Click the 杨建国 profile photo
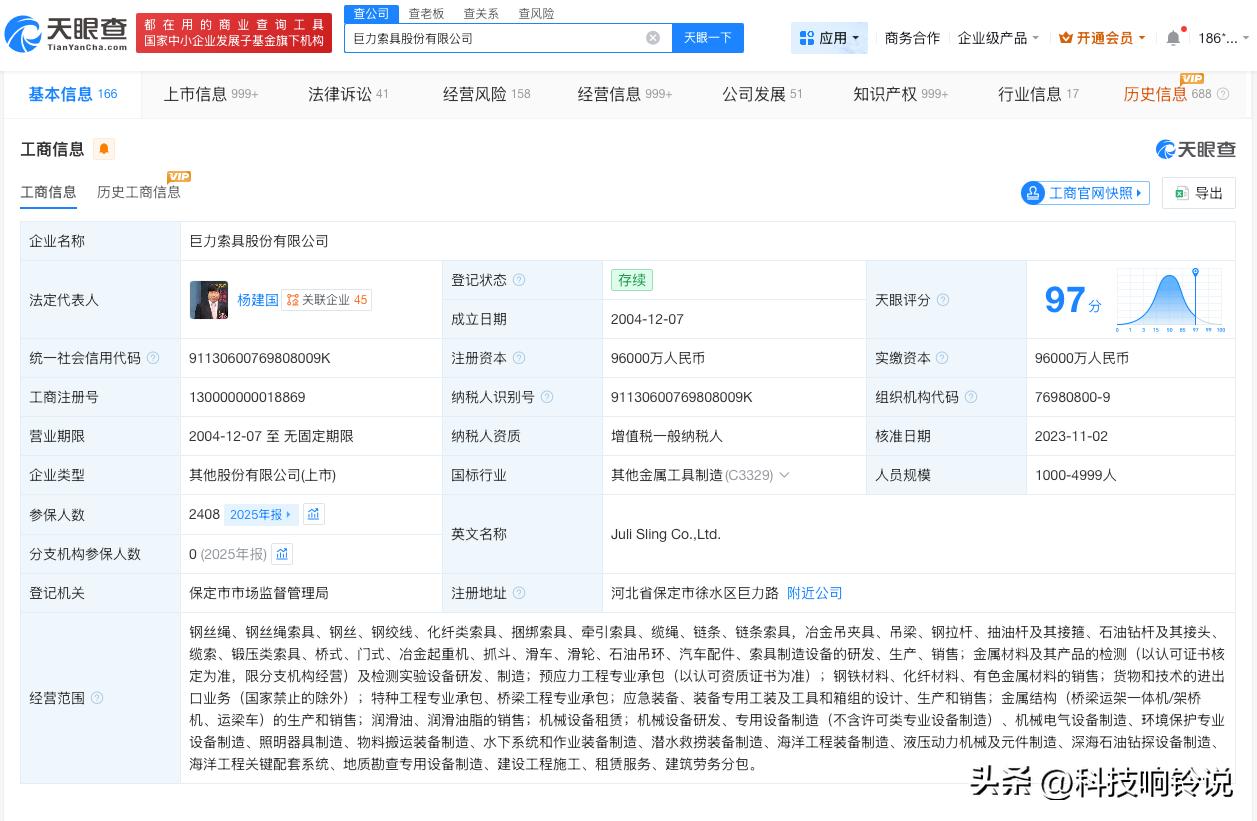 (209, 300)
